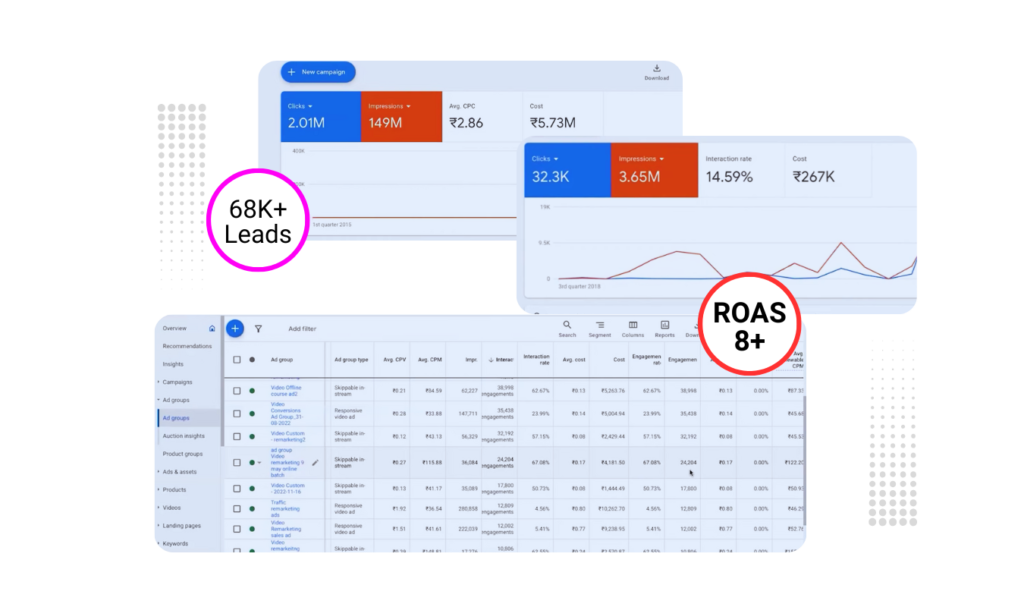Open the Segment icon in toolbar
Viewport: 1024px width, 607px height.
pyautogui.click(x=600, y=325)
